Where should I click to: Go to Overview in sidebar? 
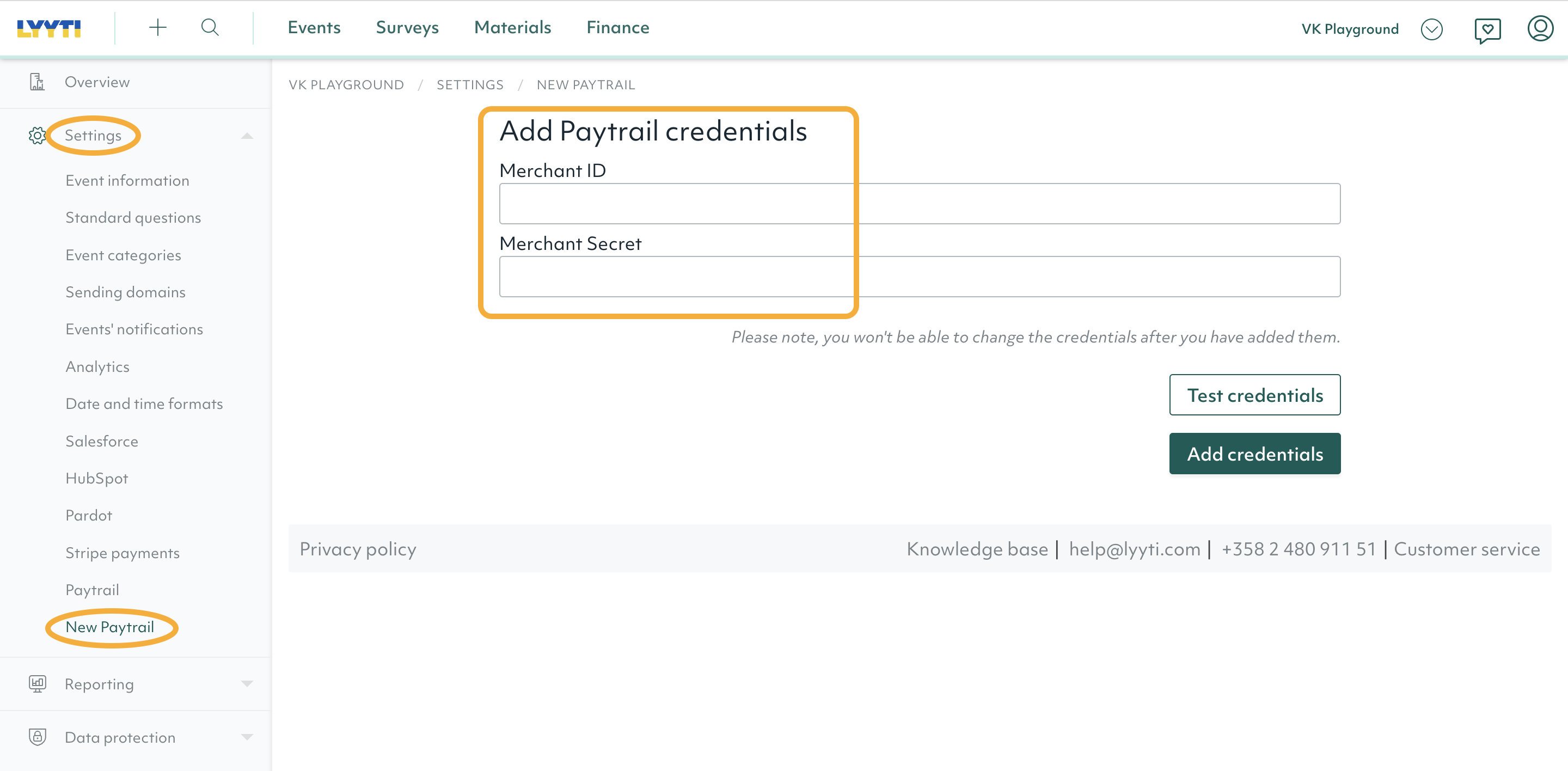coord(97,82)
